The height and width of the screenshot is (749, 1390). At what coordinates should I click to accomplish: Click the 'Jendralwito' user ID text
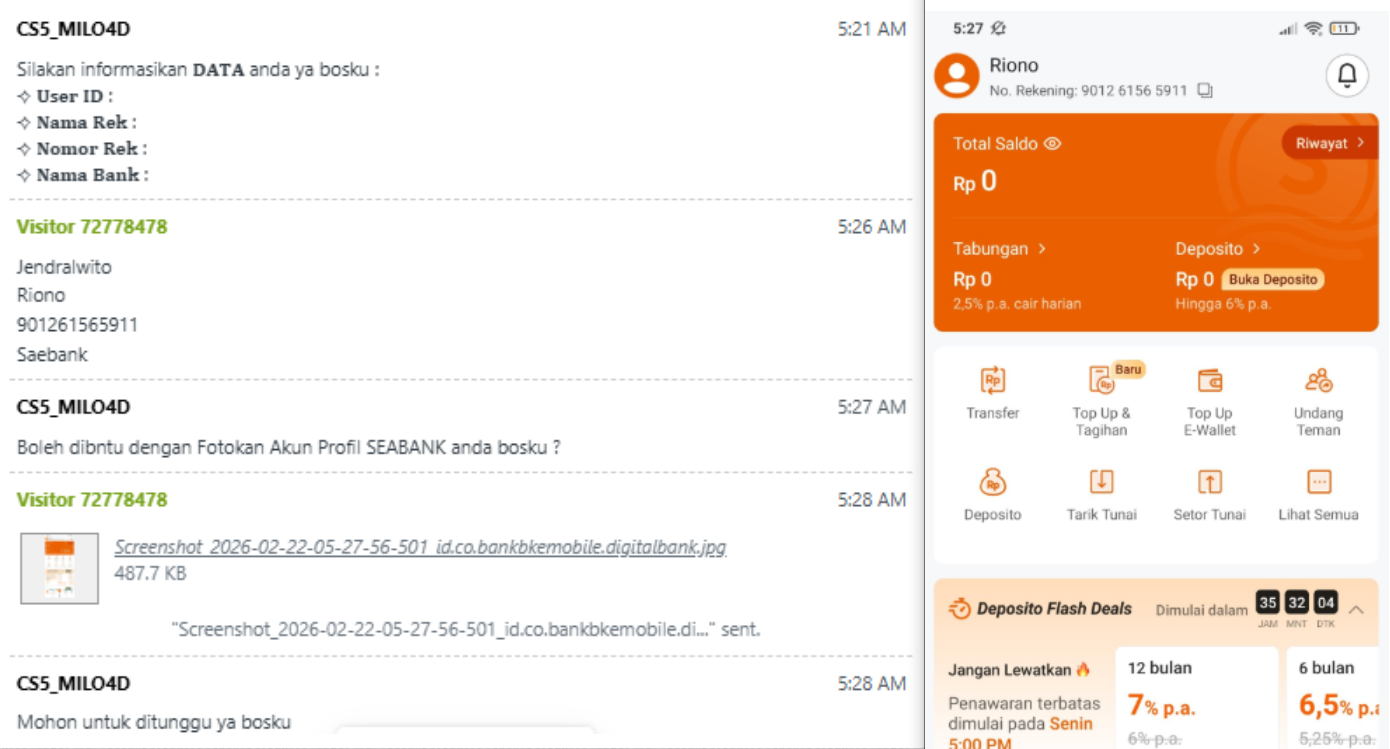pos(64,267)
